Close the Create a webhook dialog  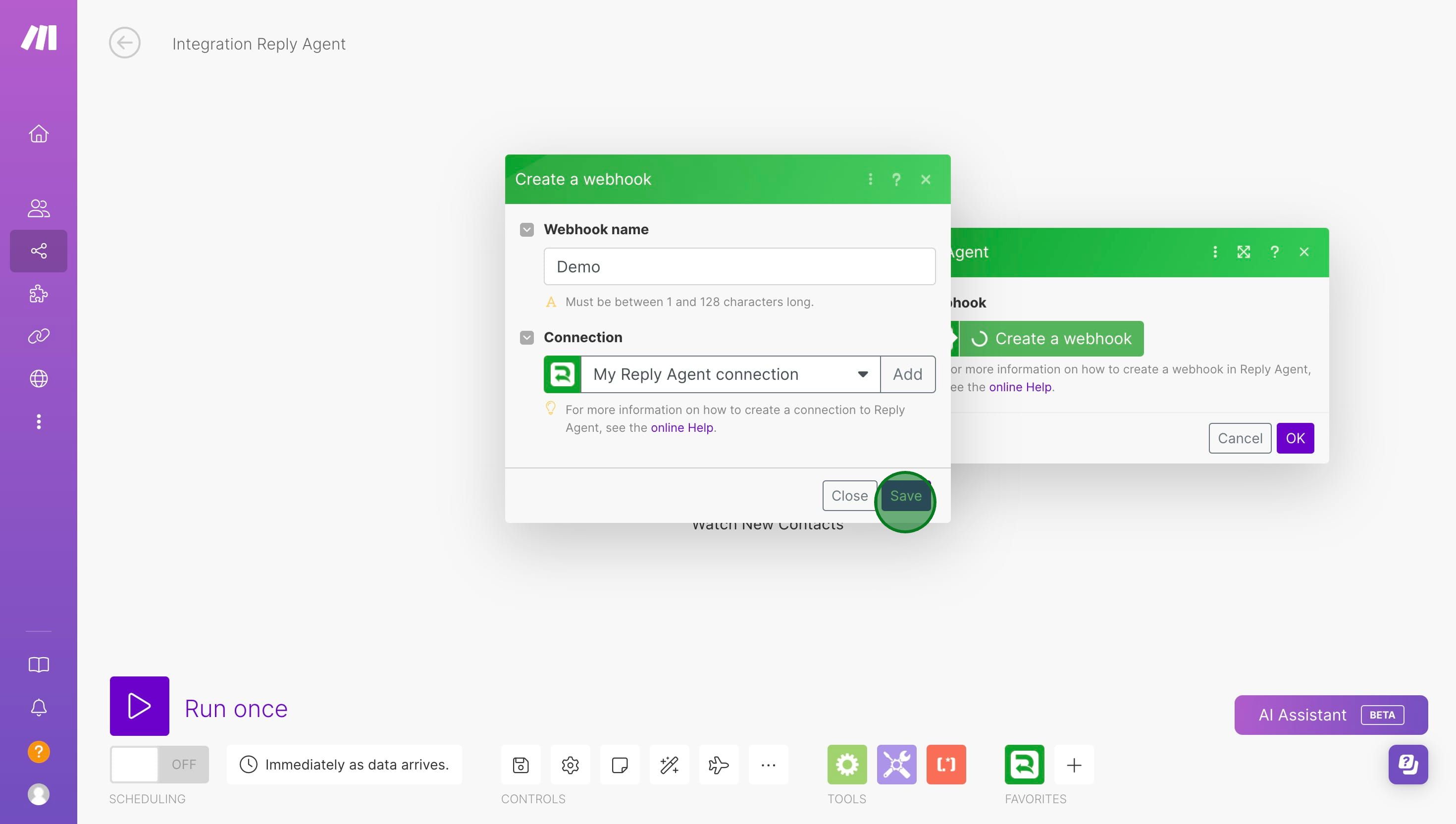[x=926, y=179]
